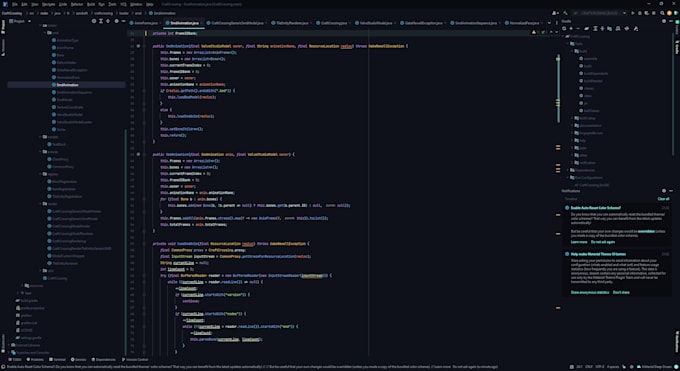Click Learn more in color scheme notification

click(579, 242)
